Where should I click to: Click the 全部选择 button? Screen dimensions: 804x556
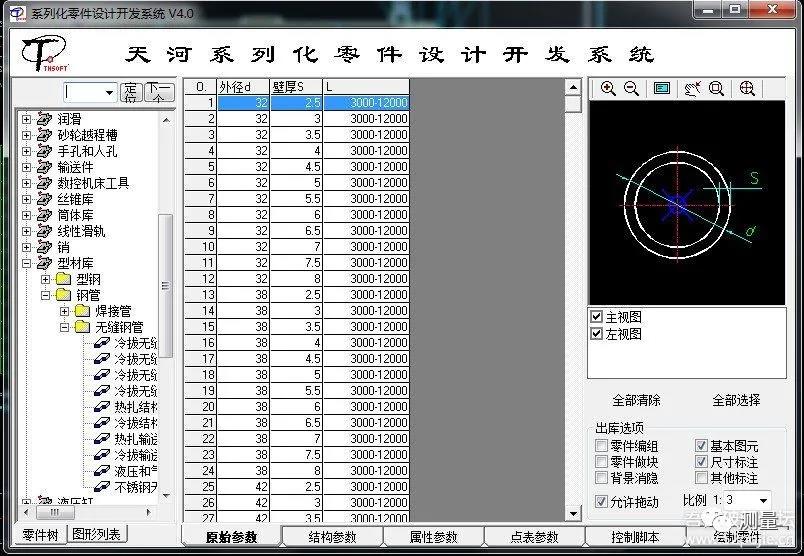[x=736, y=400]
